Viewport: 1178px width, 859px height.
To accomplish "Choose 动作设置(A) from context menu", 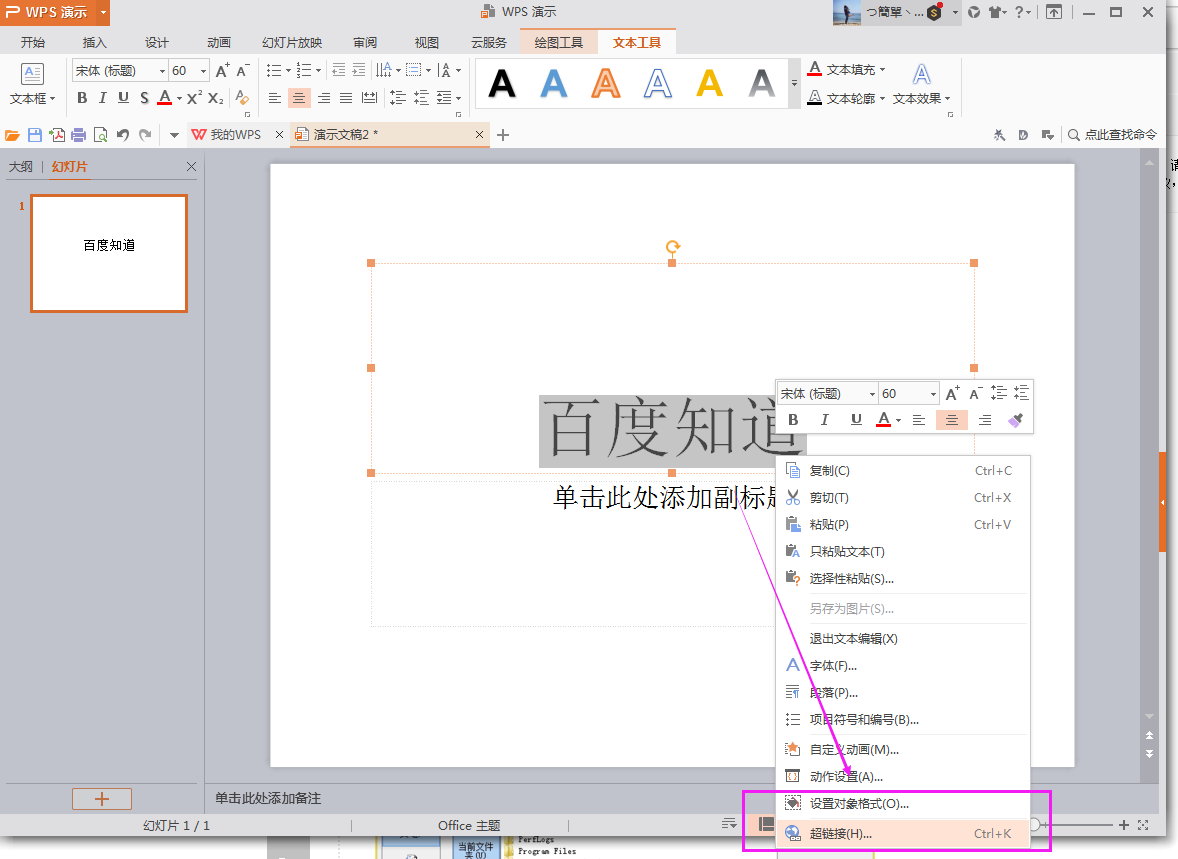I will (902, 776).
